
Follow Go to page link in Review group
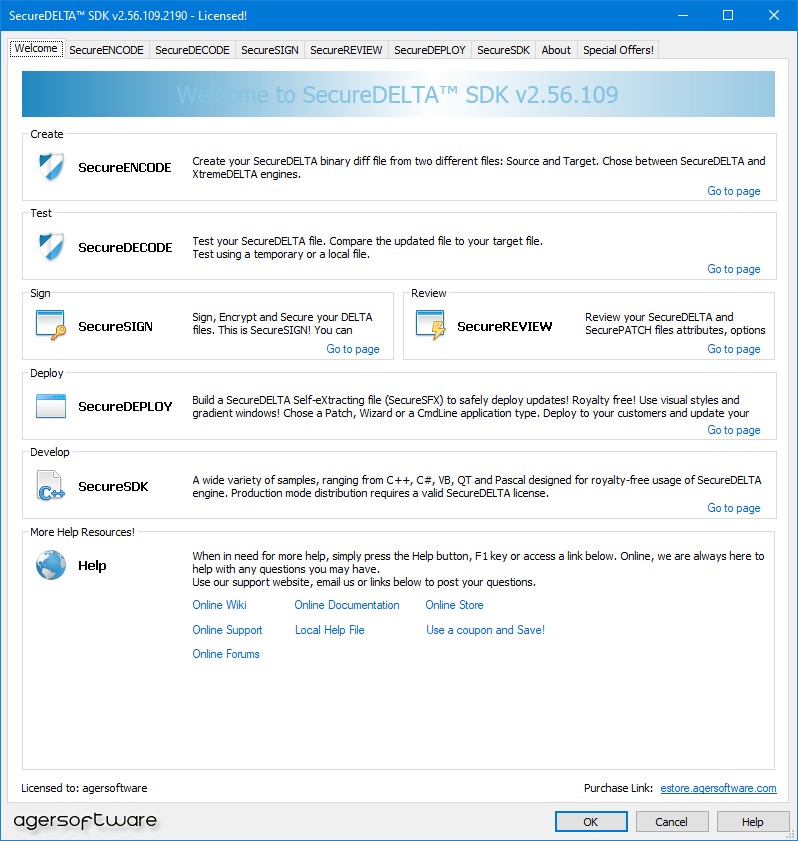pos(734,349)
